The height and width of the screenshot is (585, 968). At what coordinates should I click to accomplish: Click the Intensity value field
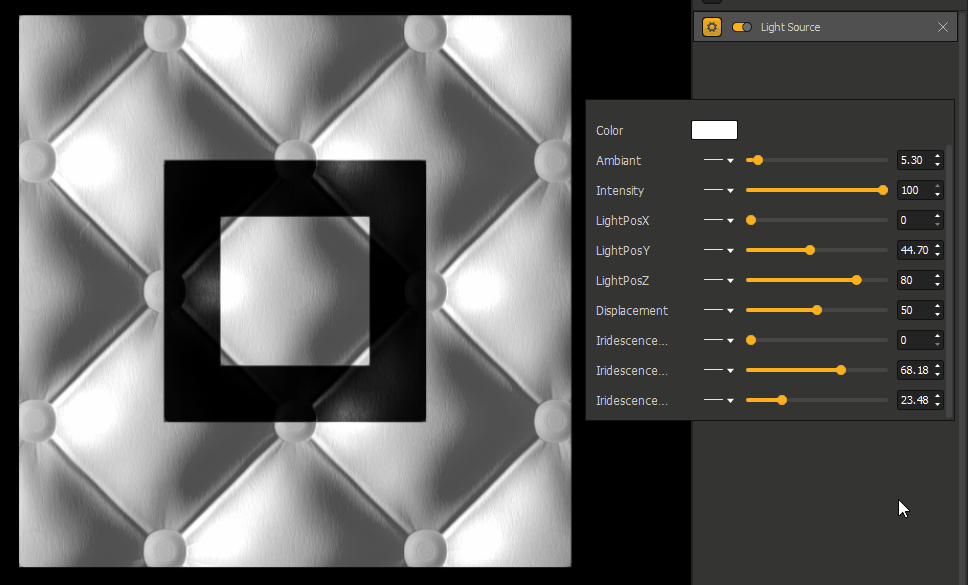(x=913, y=190)
